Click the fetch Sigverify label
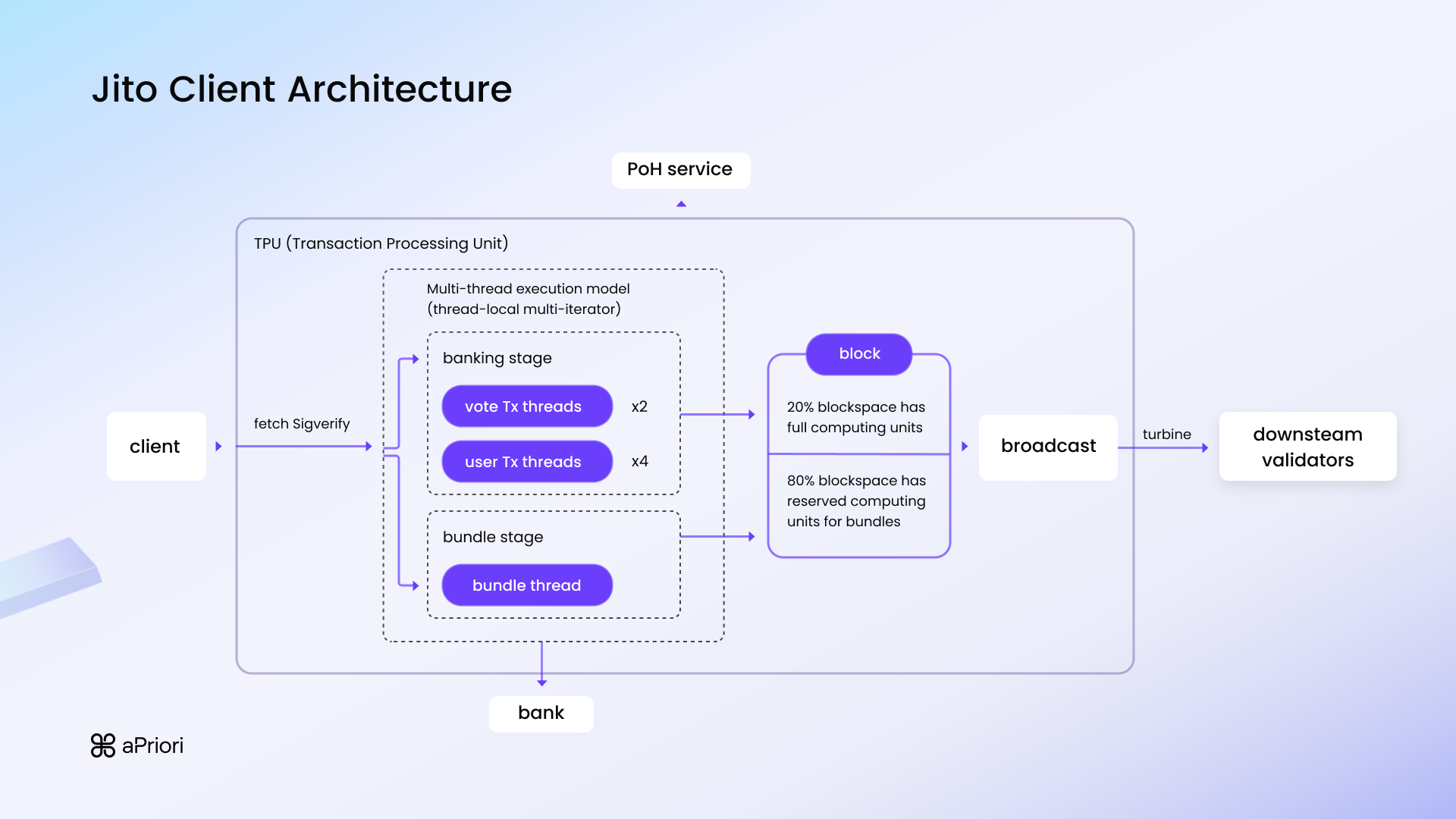The width and height of the screenshot is (1456, 819). pyautogui.click(x=301, y=424)
